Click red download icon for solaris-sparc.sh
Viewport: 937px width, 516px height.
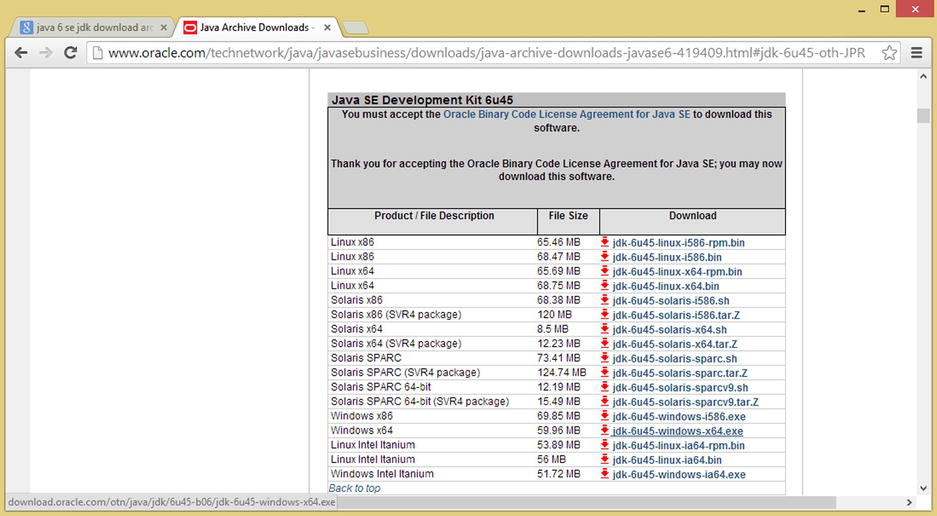(x=605, y=358)
